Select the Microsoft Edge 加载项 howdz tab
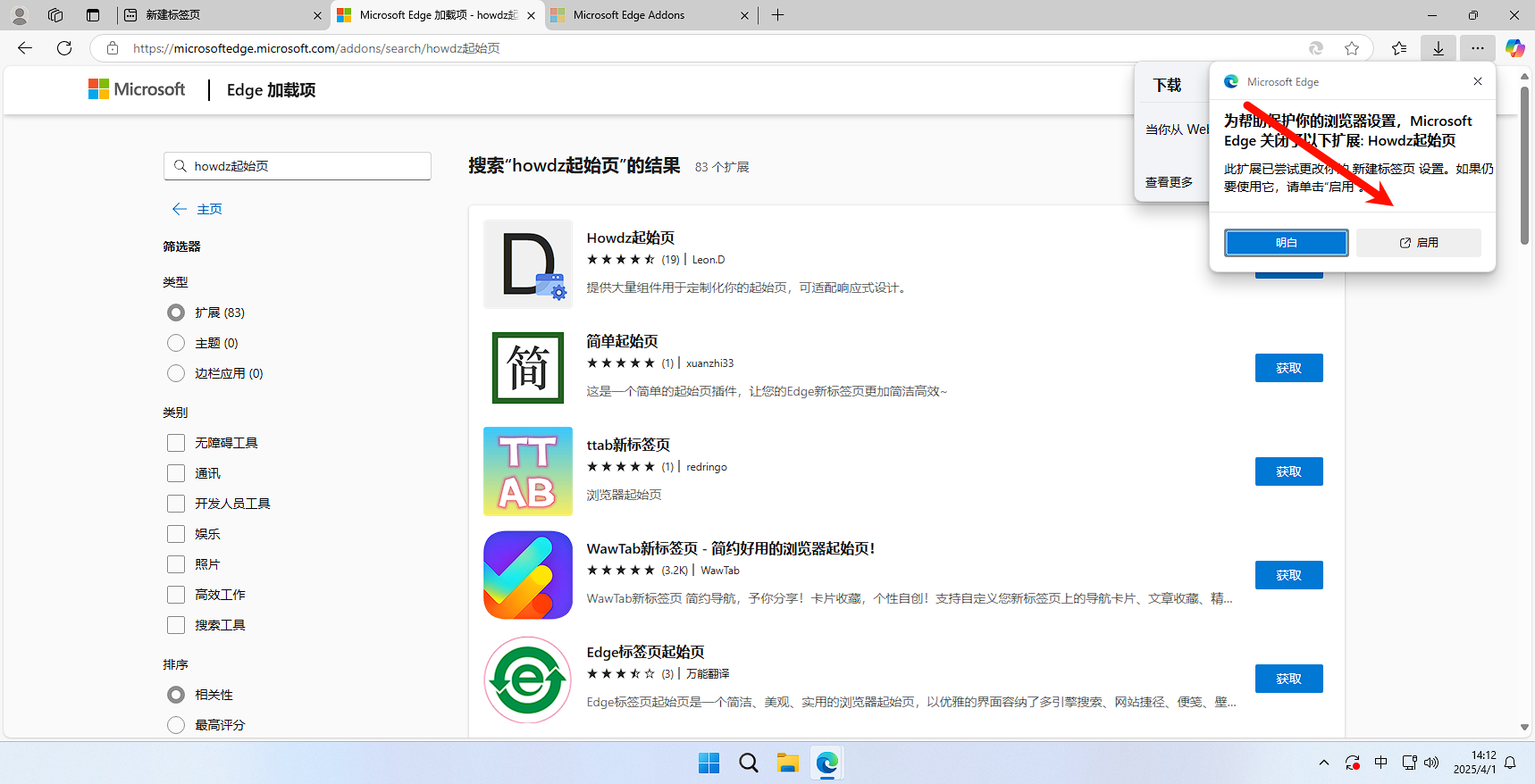 (438, 15)
